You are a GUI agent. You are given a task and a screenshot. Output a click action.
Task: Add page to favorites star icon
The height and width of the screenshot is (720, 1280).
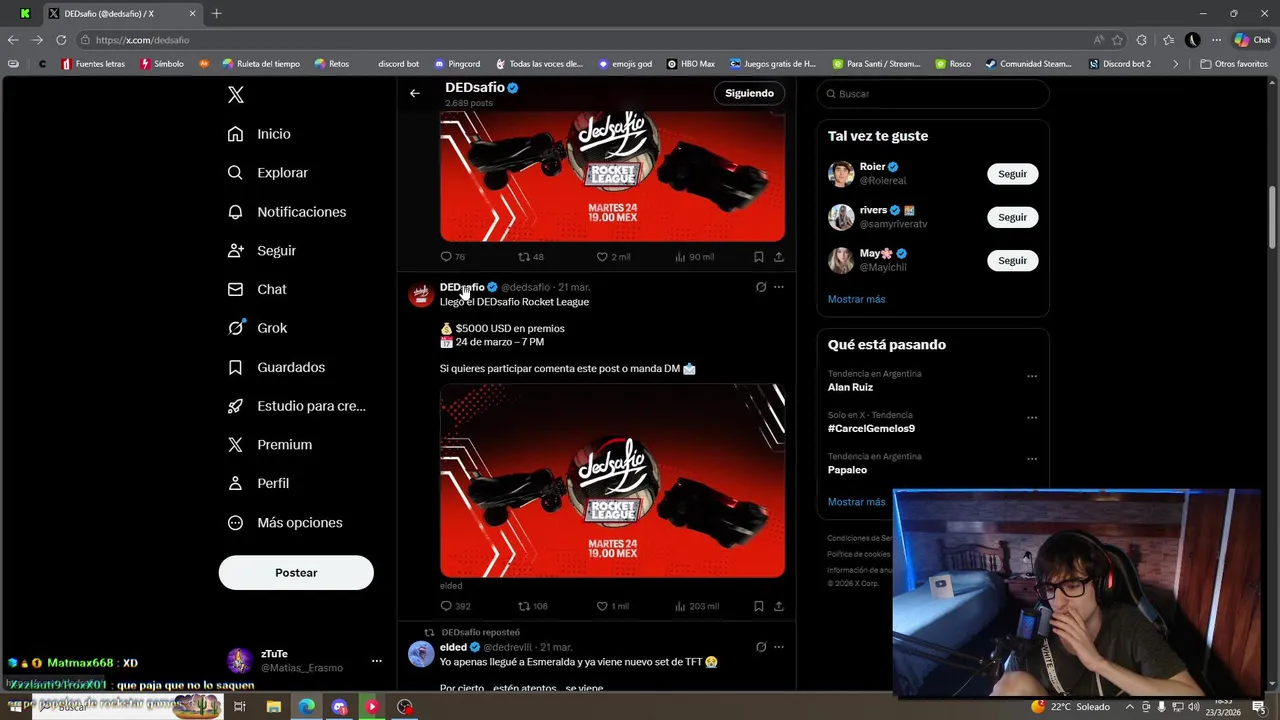click(1118, 40)
